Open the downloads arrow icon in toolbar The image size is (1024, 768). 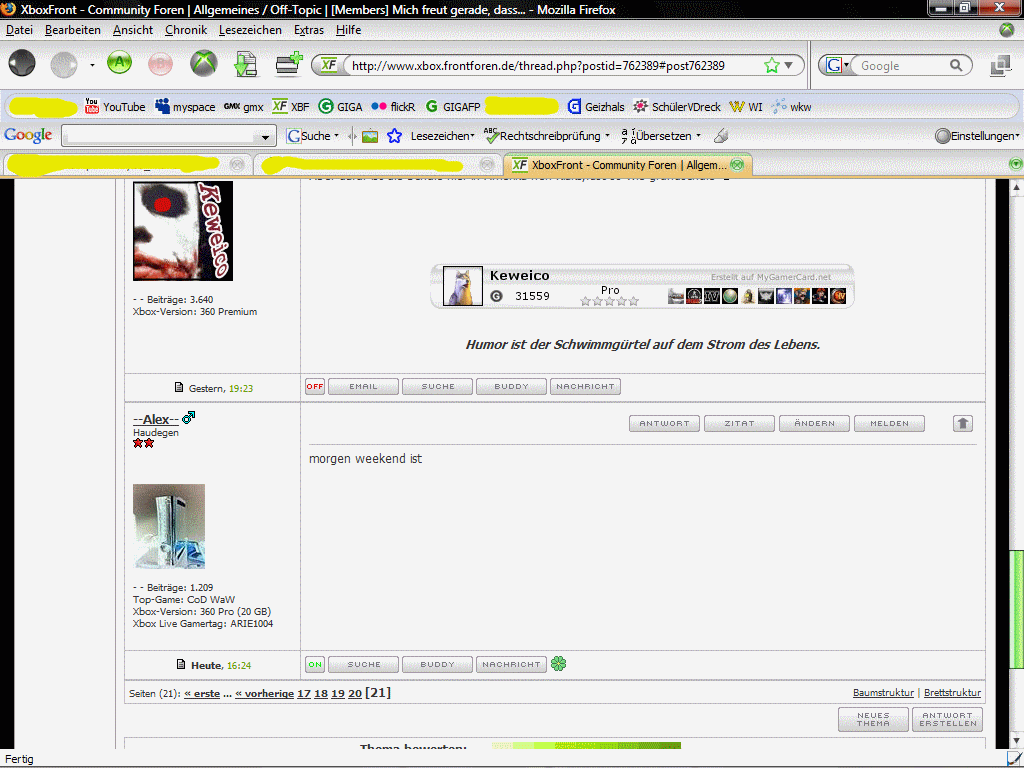[245, 65]
